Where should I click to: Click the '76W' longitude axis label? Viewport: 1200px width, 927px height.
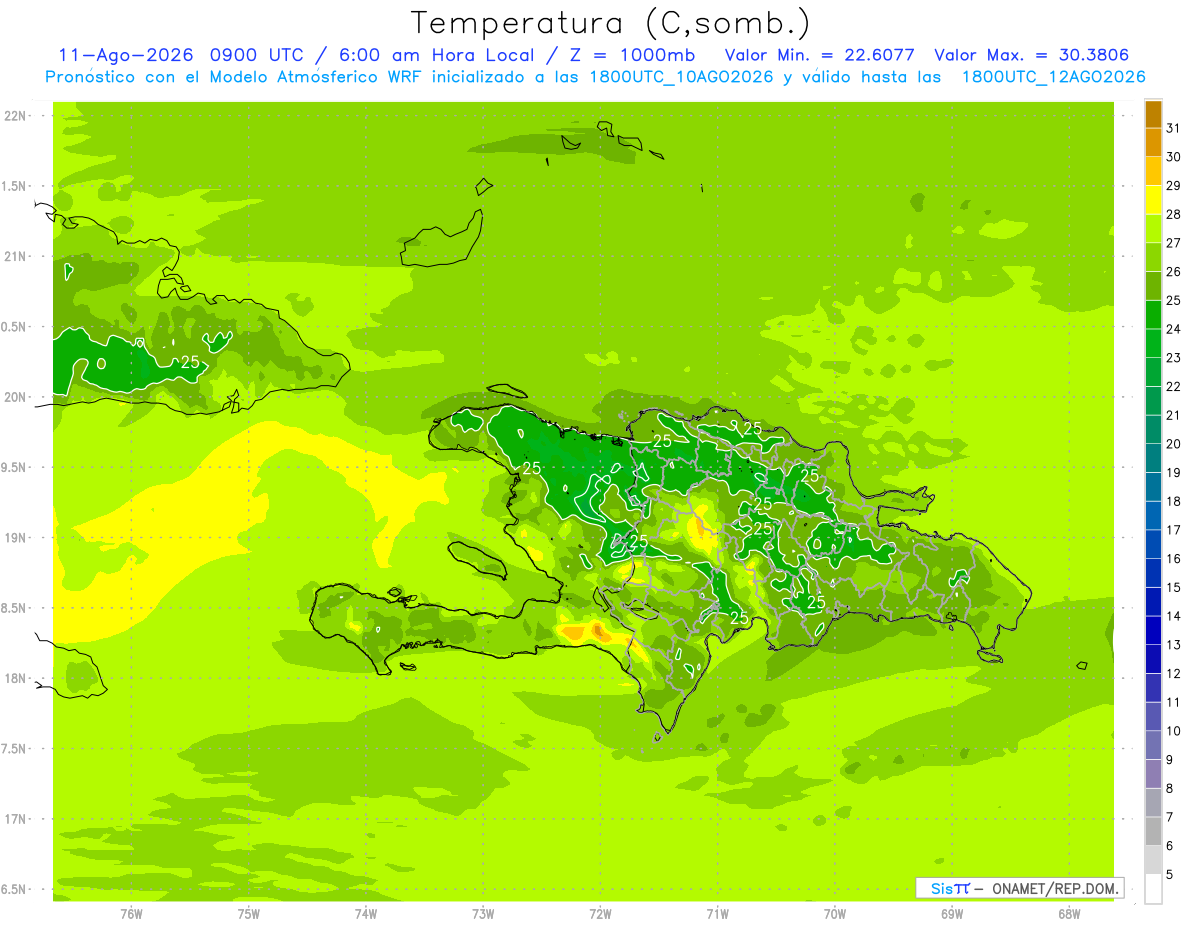(131, 913)
